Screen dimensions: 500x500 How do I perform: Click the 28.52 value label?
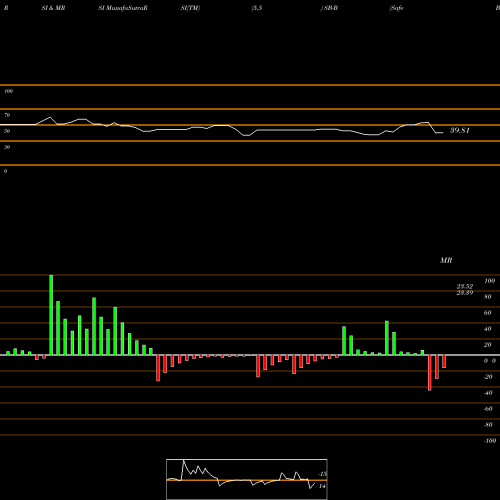click(x=465, y=287)
